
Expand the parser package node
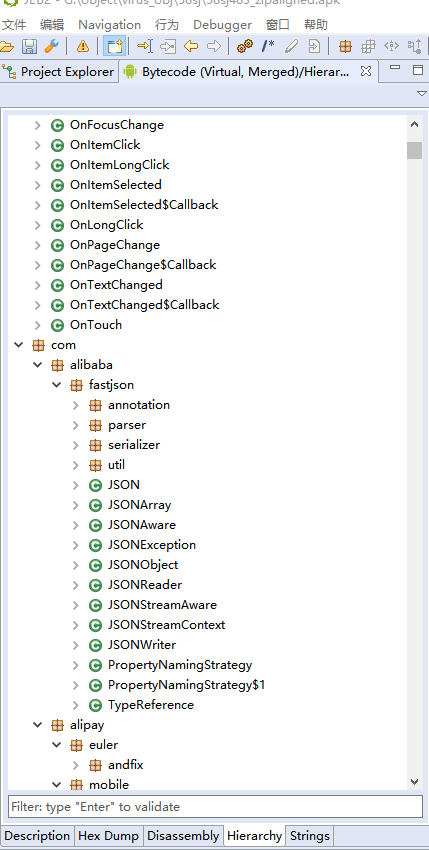pos(75,425)
